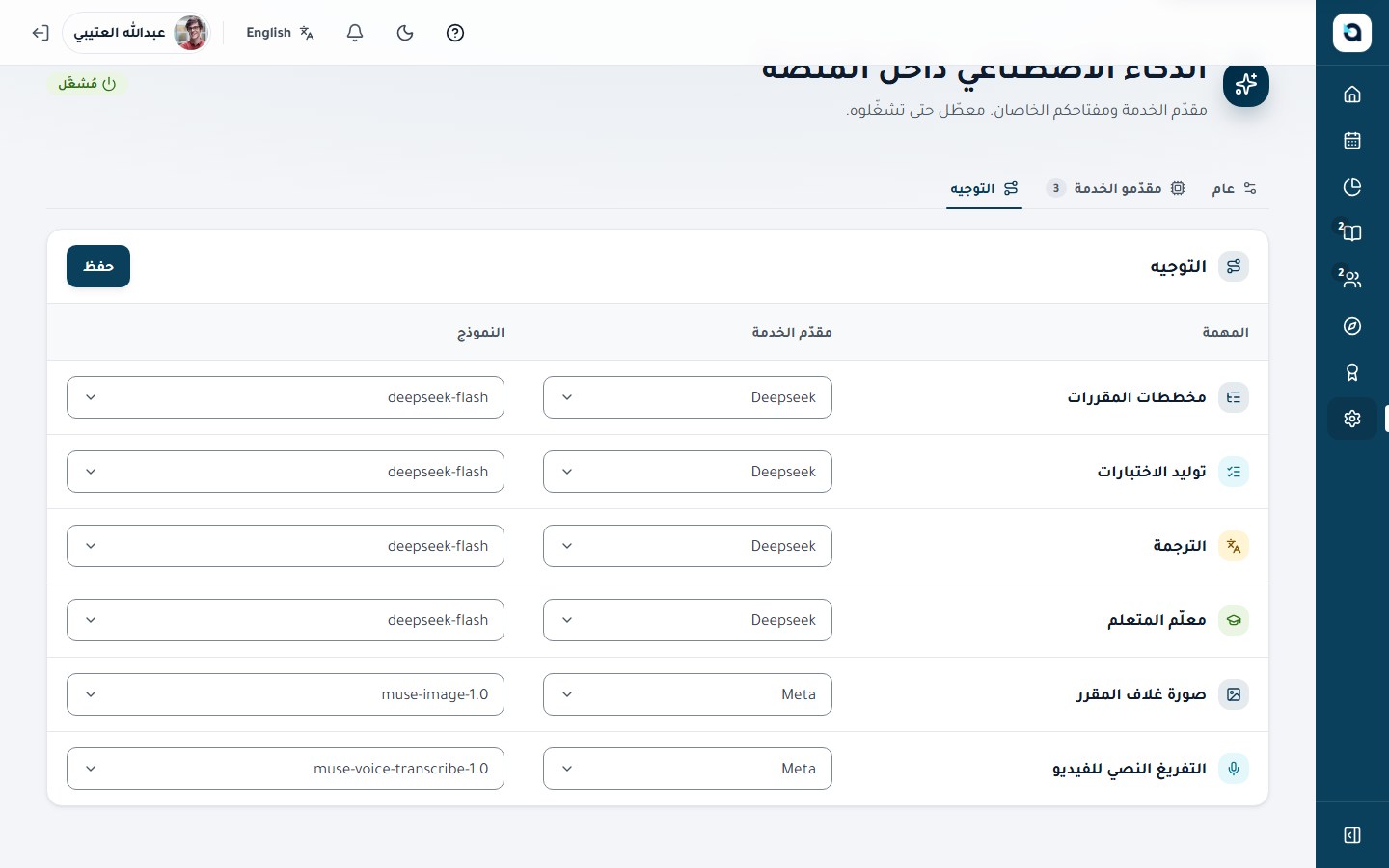Click the المهمة column header

1225,332
